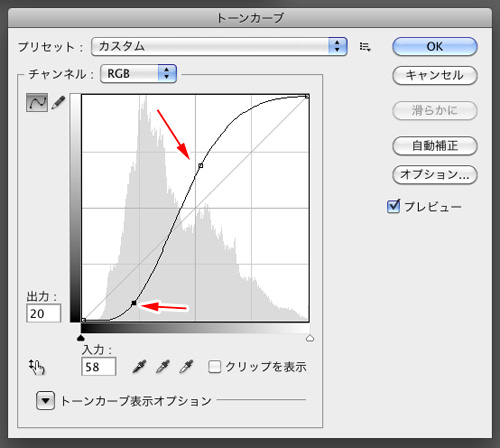
Task: Click the white input slider triangle
Action: [x=310, y=338]
